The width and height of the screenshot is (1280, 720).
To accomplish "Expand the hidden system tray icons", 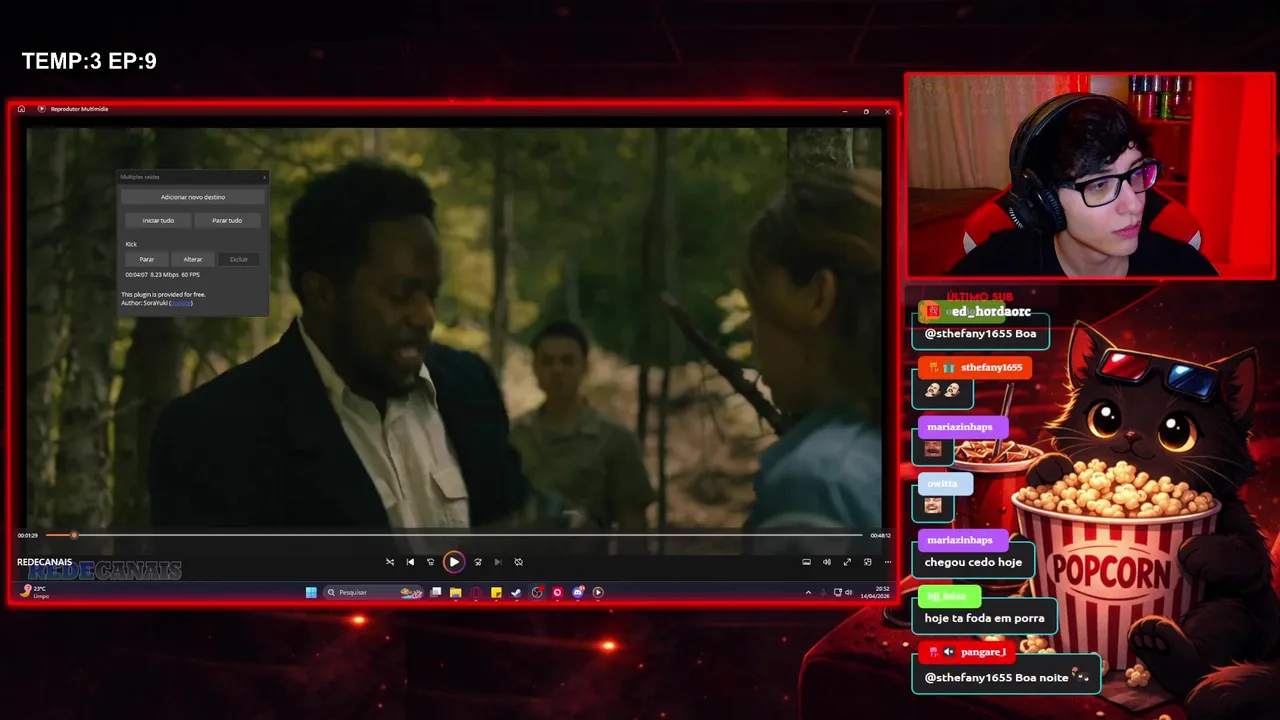I will click(x=808, y=592).
